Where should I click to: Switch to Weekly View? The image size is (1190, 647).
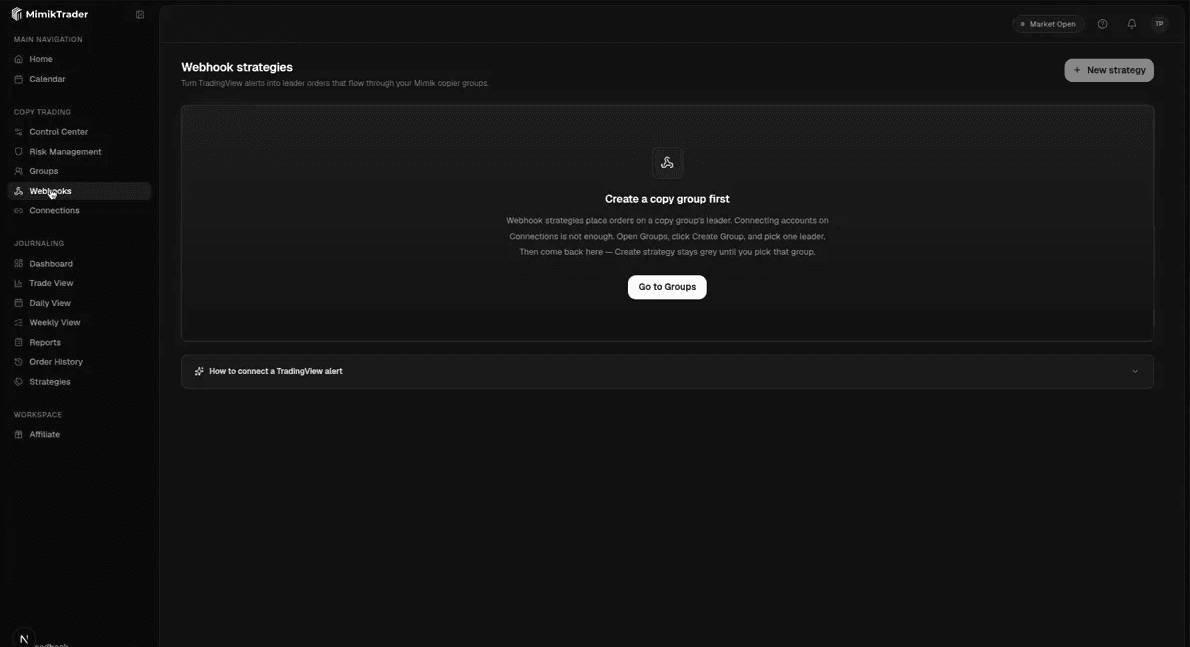coord(80,323)
